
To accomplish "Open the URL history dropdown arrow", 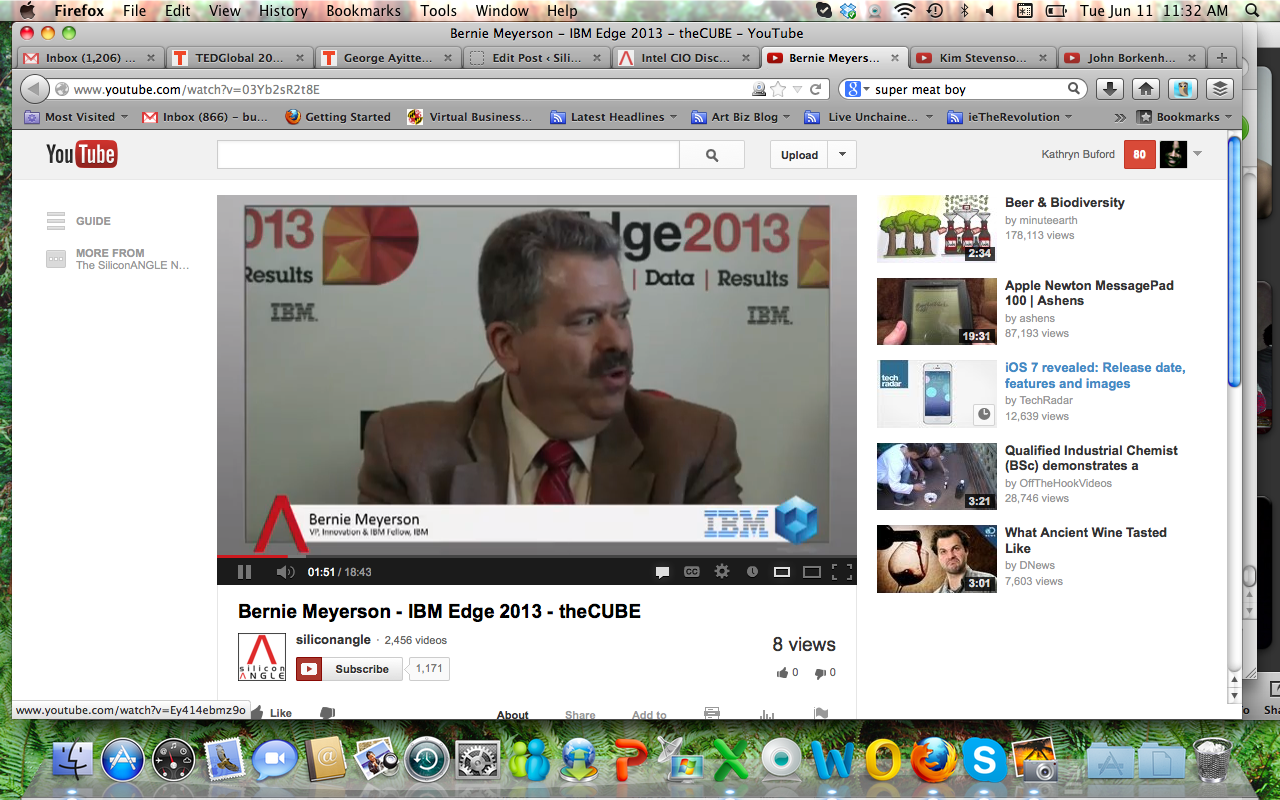I will (x=797, y=89).
